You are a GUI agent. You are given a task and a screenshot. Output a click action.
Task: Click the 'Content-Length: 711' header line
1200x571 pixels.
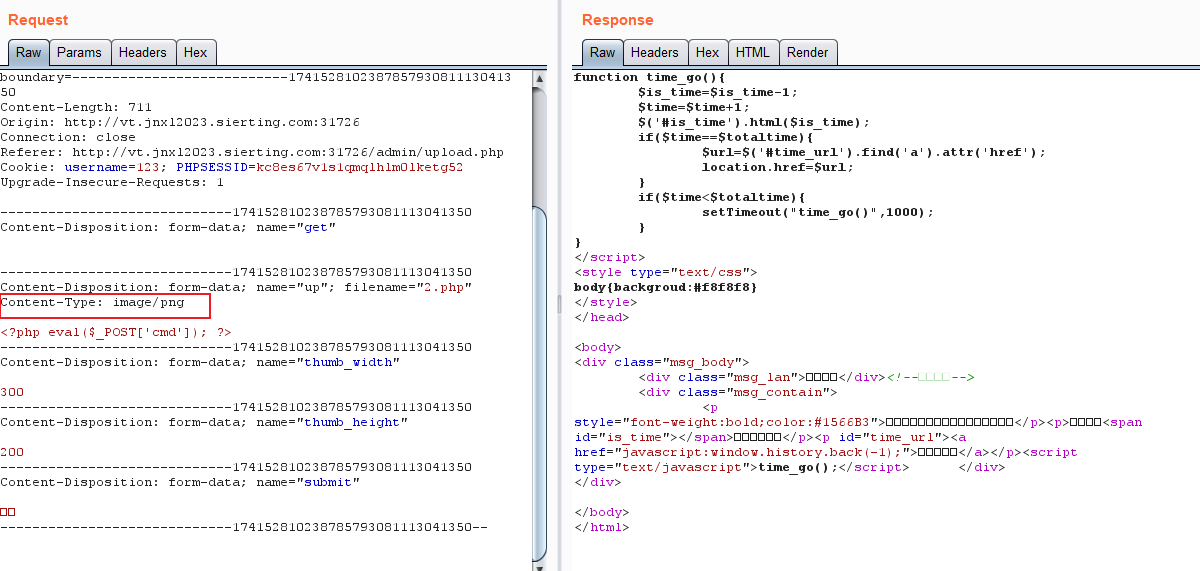pyautogui.click(x=76, y=107)
